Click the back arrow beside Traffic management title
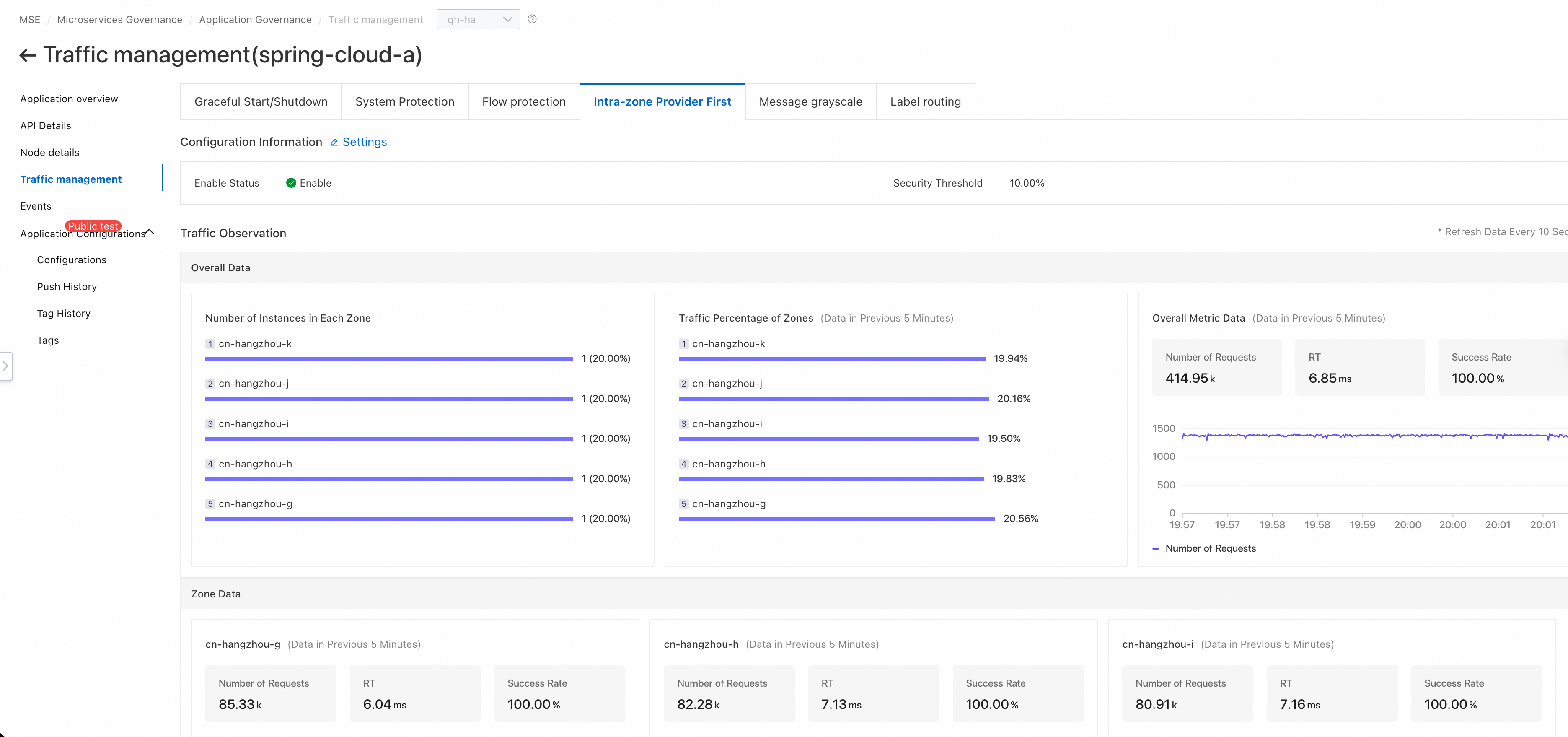The width and height of the screenshot is (1568, 737). pyautogui.click(x=27, y=55)
